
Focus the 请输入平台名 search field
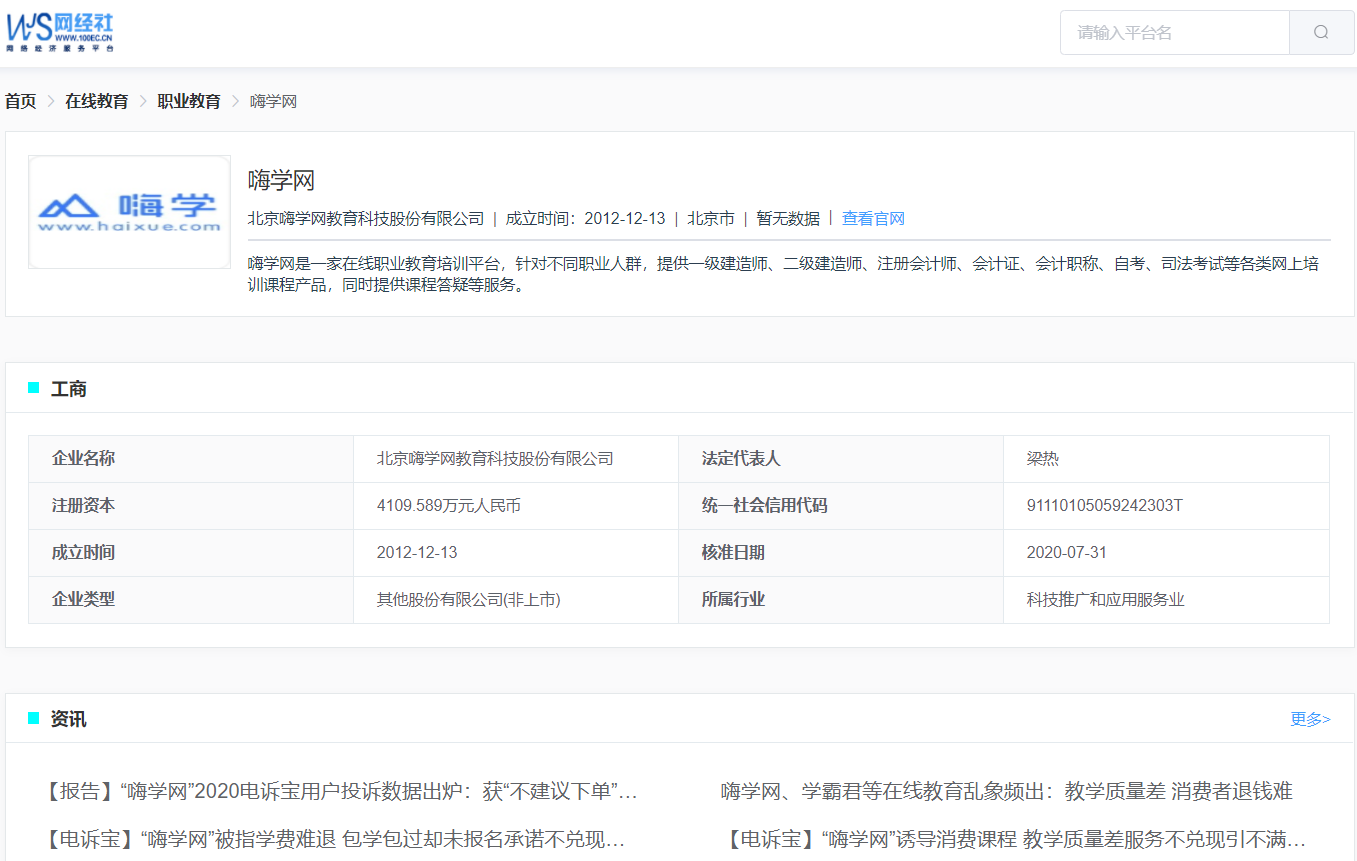[x=1175, y=32]
